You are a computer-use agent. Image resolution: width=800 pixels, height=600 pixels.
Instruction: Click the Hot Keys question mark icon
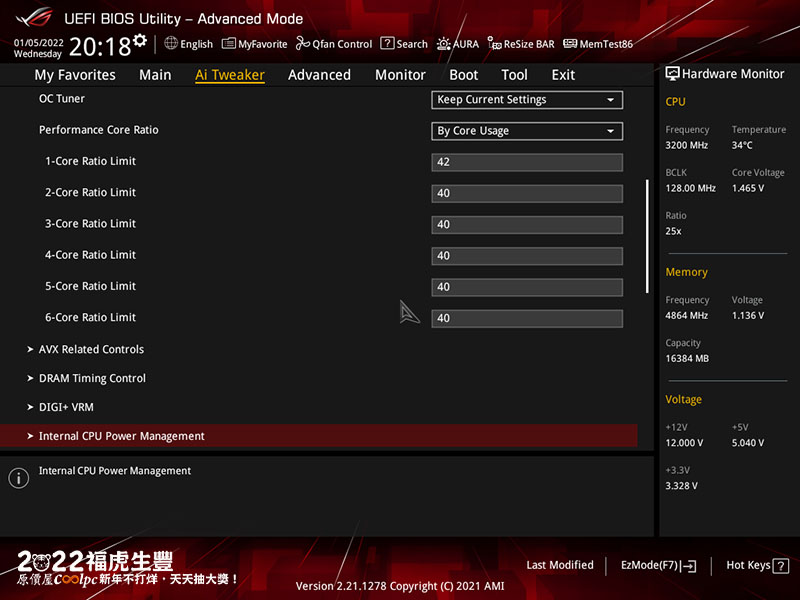tap(781, 566)
